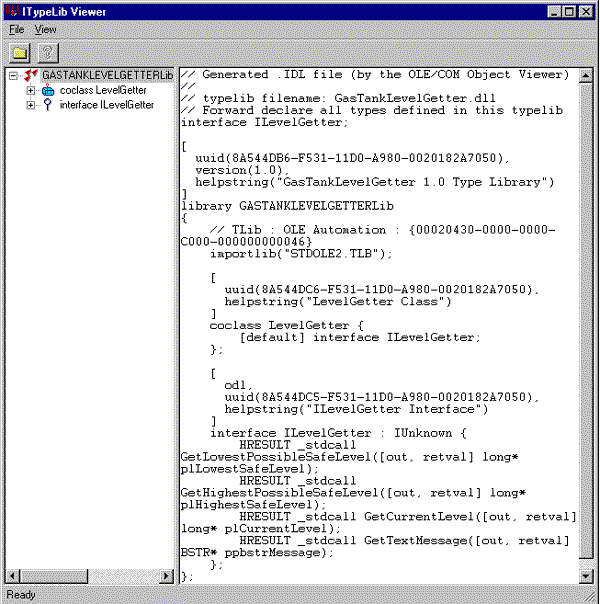
Task: Click the coclass LevelGetter node icon
Action: click(47, 91)
